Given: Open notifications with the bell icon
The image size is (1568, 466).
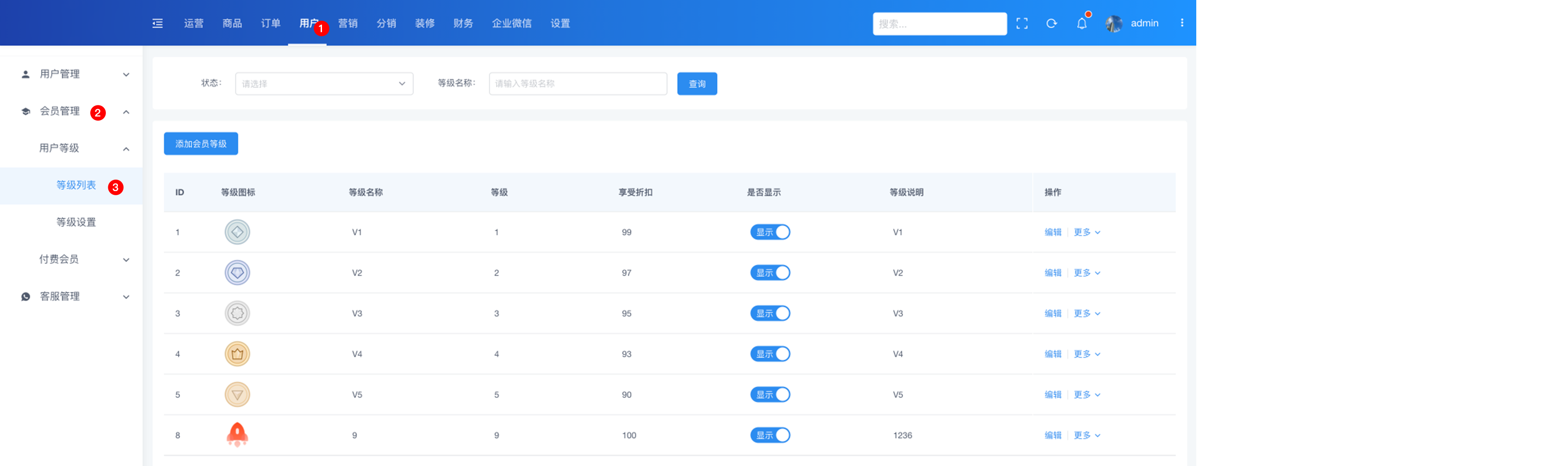Looking at the screenshot, I should pos(1081,23).
